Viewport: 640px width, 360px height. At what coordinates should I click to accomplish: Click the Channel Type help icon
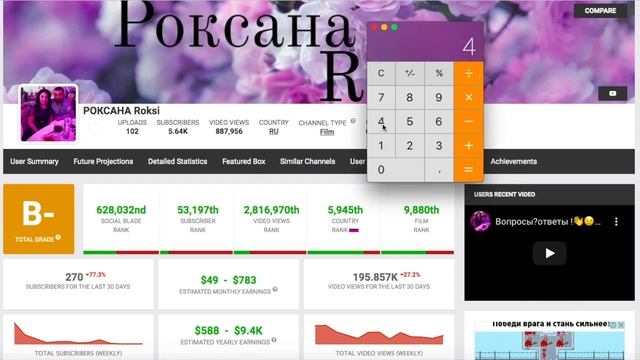pyautogui.click(x=353, y=121)
